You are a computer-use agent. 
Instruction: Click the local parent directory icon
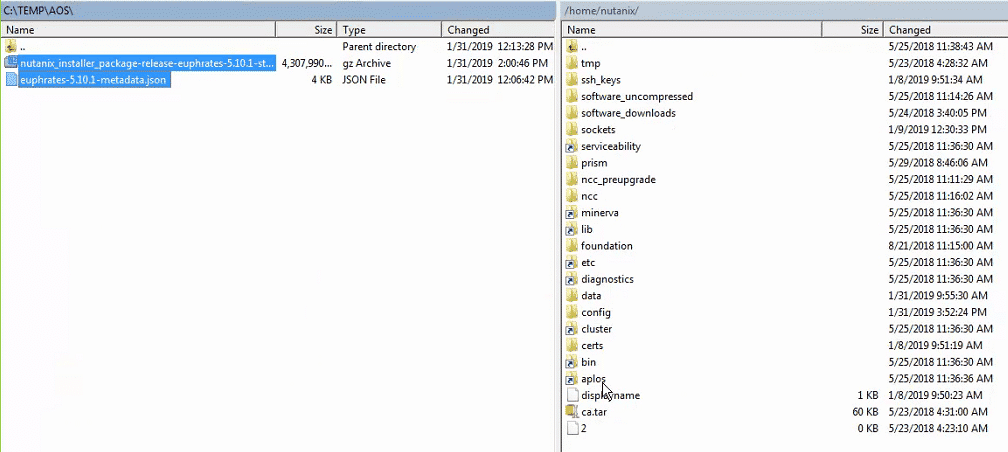pos(11,47)
